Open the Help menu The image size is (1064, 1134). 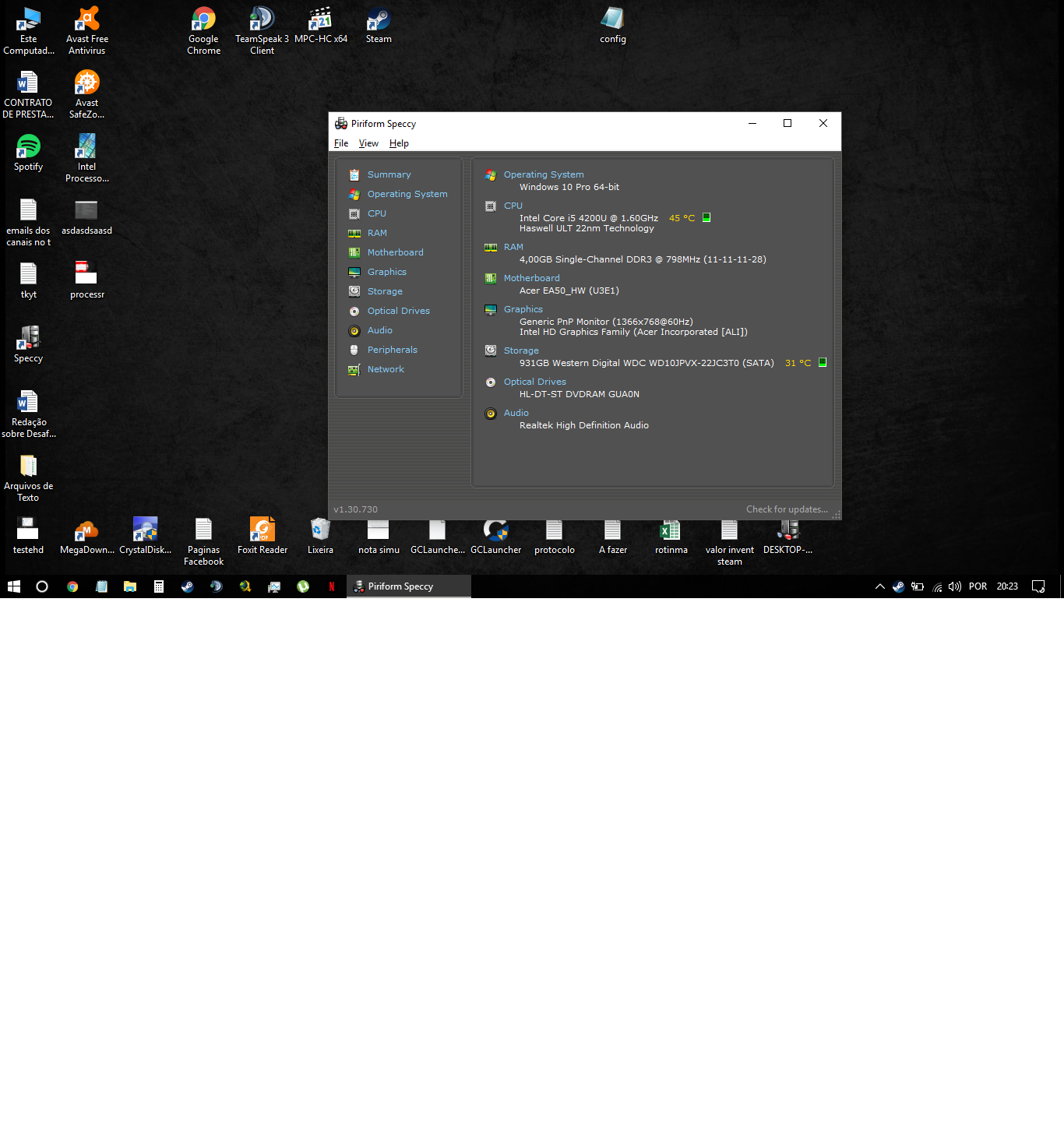click(399, 143)
